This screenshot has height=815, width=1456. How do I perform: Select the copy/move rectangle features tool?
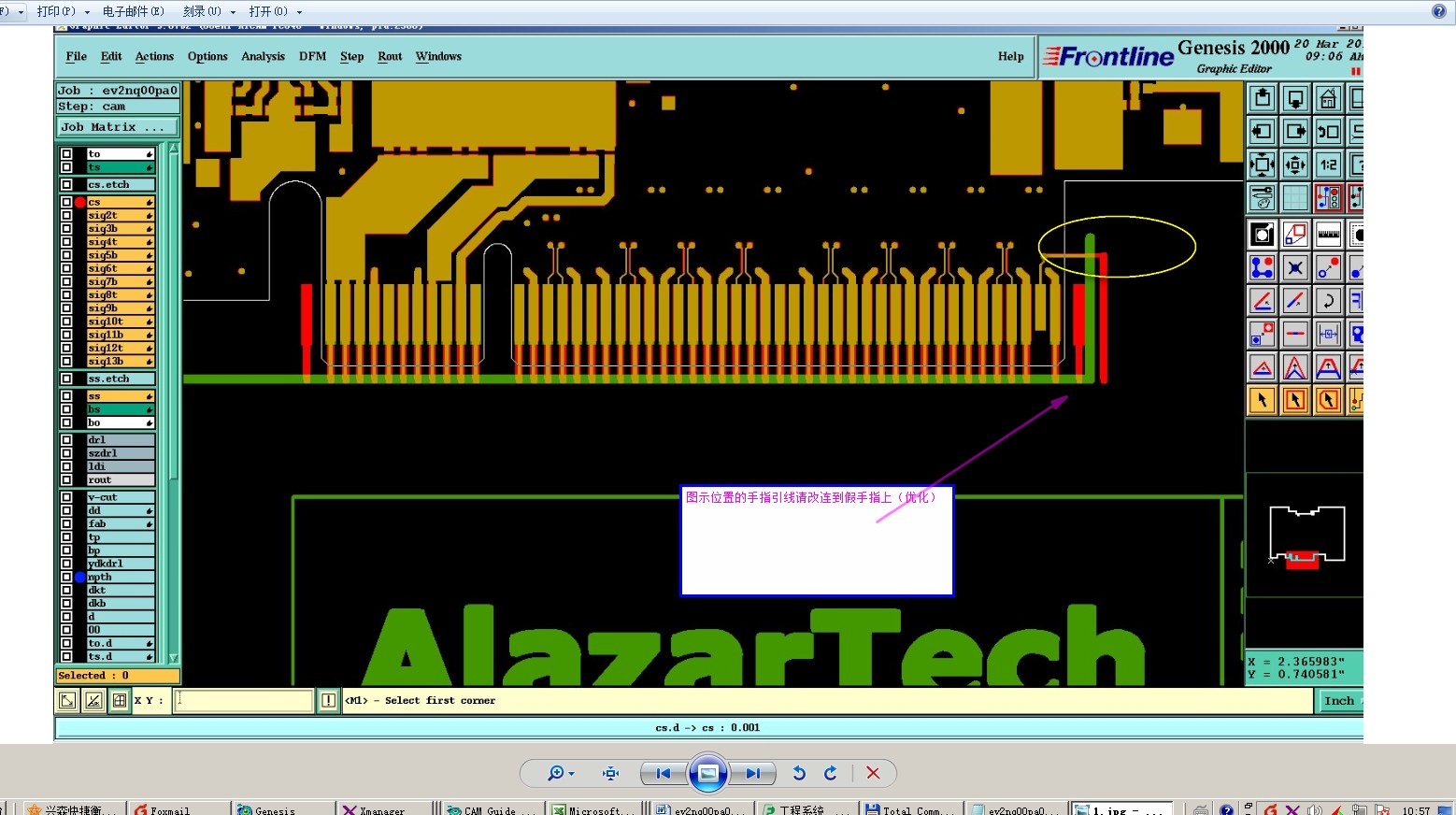(1295, 235)
